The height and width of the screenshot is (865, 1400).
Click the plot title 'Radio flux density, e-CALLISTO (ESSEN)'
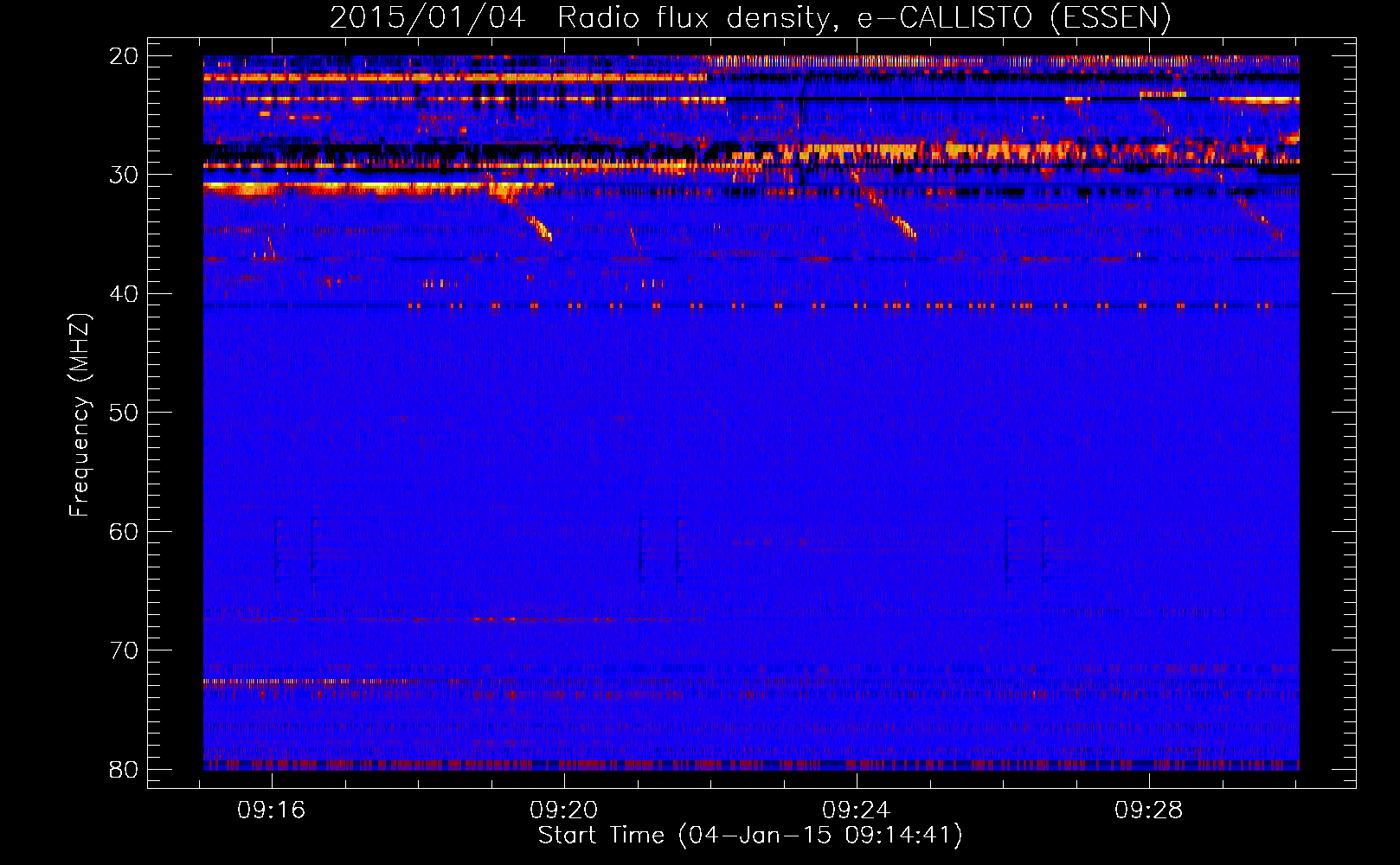point(864,17)
